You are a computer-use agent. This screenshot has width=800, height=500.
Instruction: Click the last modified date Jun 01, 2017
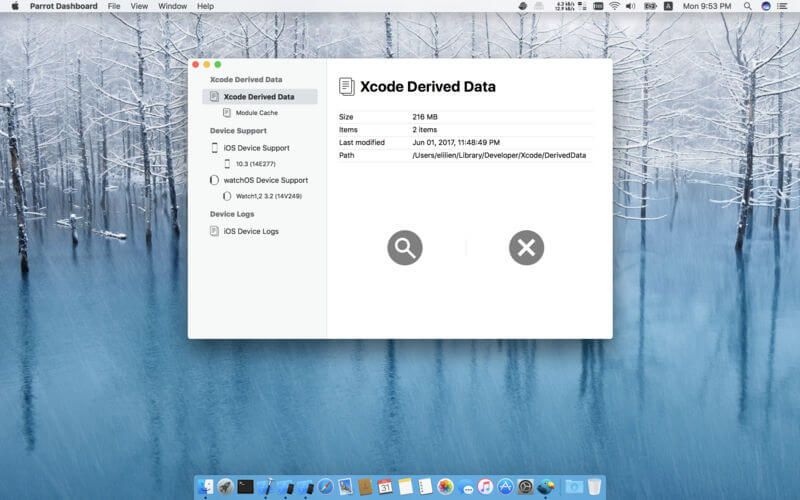[456, 142]
